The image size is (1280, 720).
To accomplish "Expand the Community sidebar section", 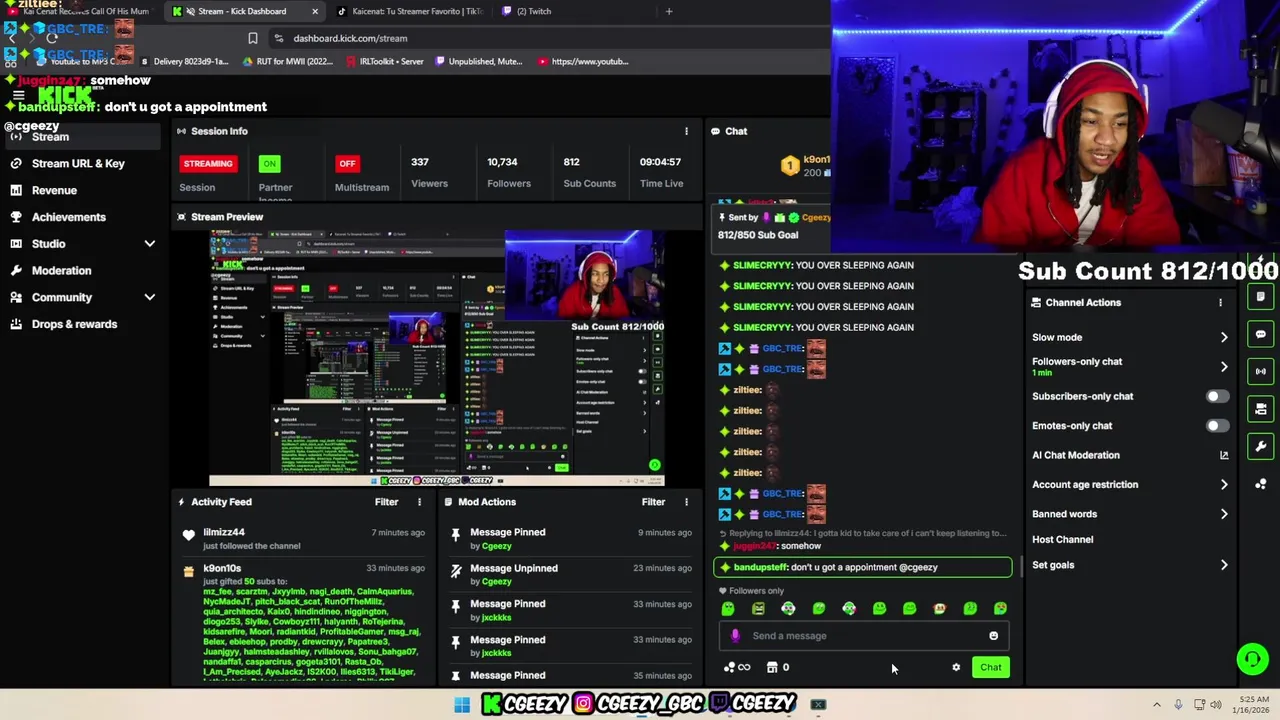I will 149,297.
